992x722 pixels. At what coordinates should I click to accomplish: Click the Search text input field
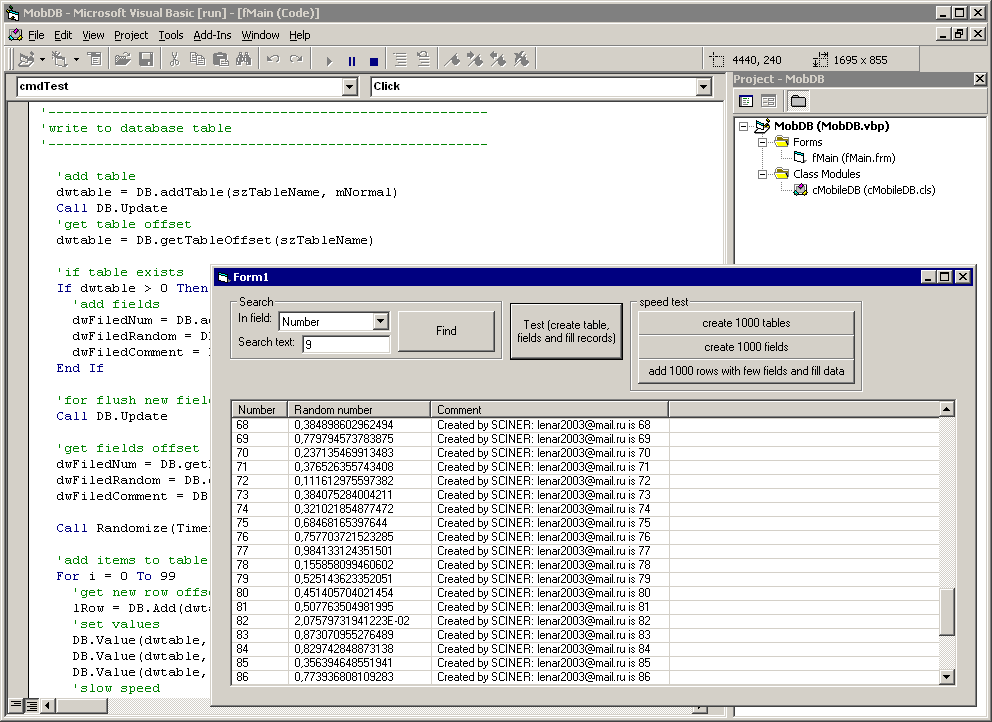tap(346, 345)
